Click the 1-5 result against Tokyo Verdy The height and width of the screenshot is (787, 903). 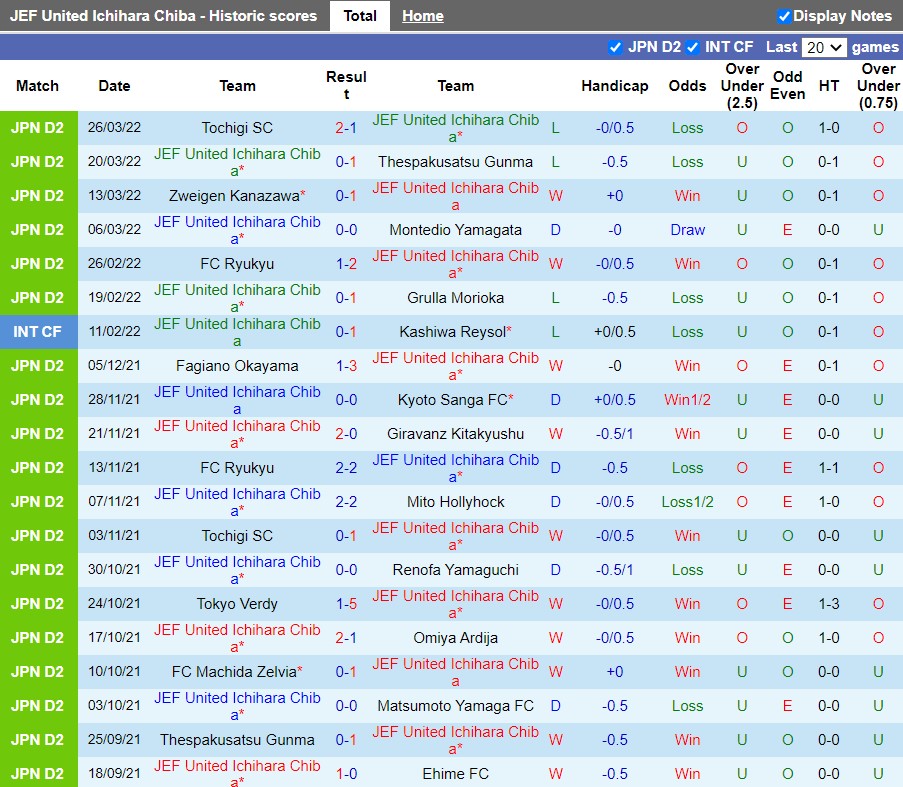coord(346,603)
